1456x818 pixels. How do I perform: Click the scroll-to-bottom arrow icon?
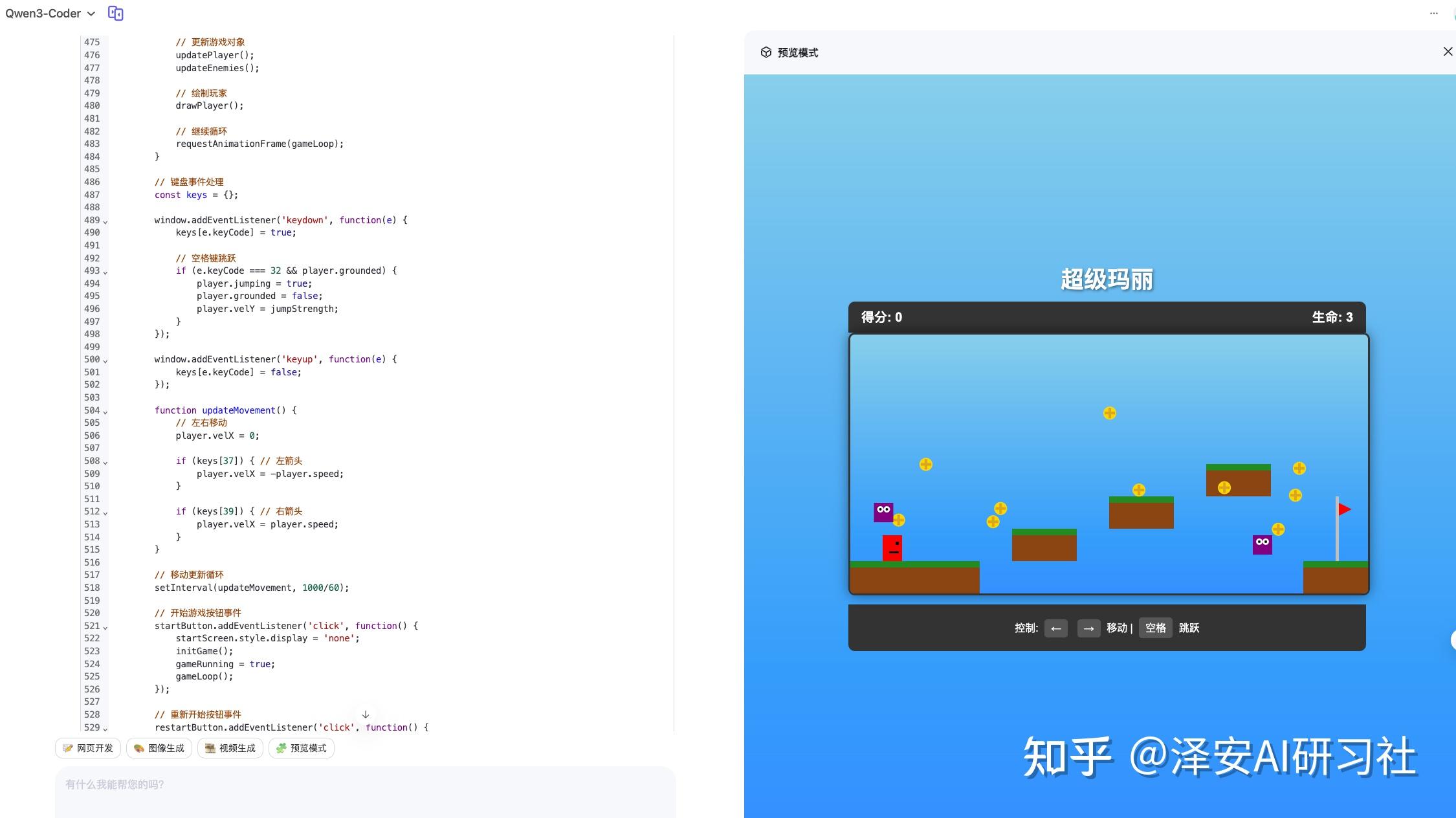pos(366,714)
